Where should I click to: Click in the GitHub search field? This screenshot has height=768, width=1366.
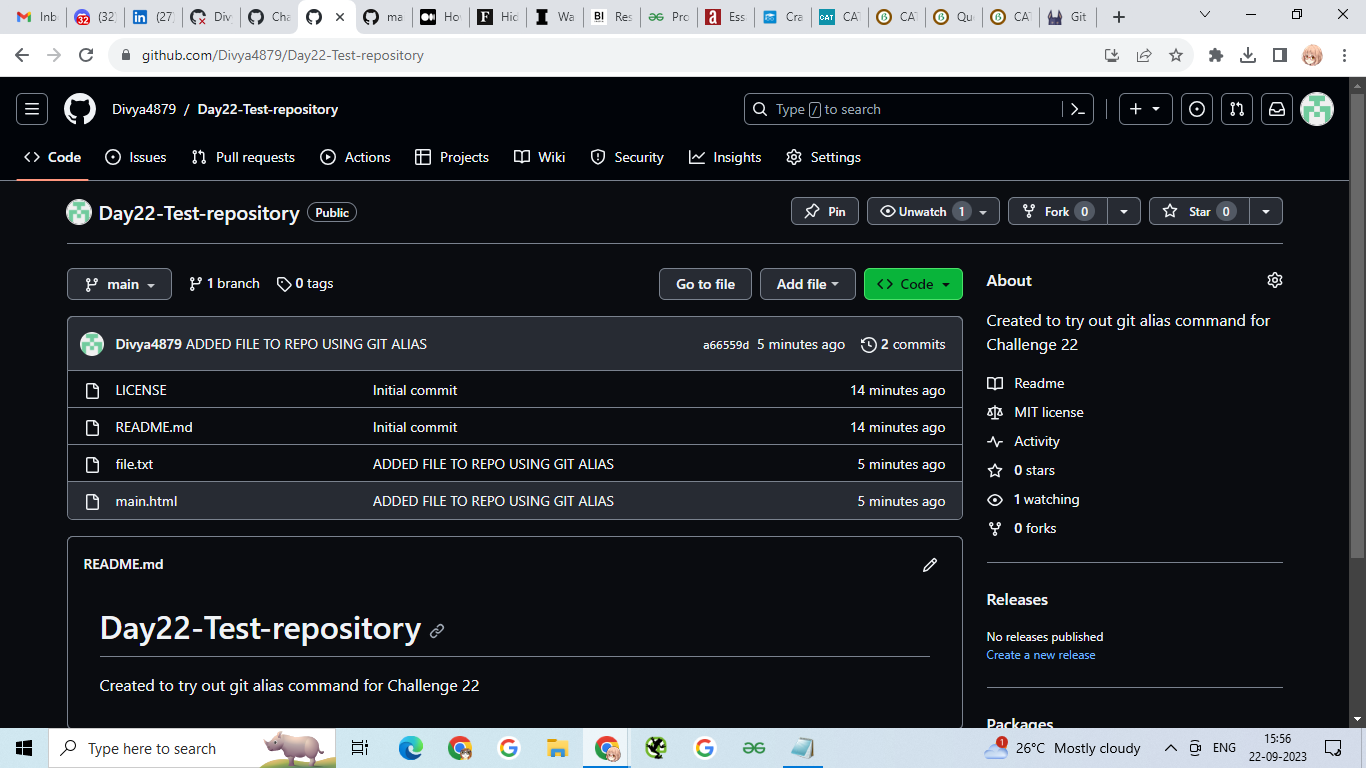point(900,109)
